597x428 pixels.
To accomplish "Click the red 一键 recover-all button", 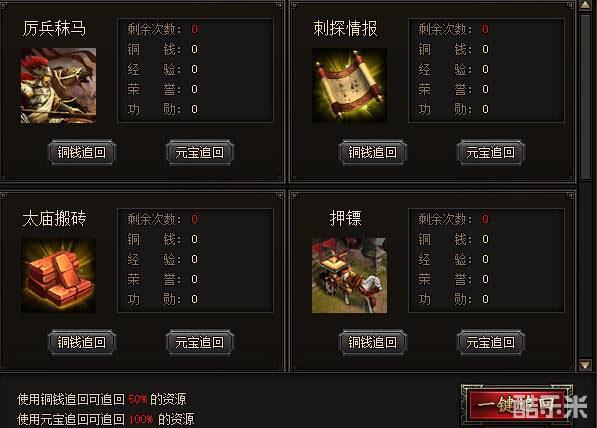I will tap(517, 405).
